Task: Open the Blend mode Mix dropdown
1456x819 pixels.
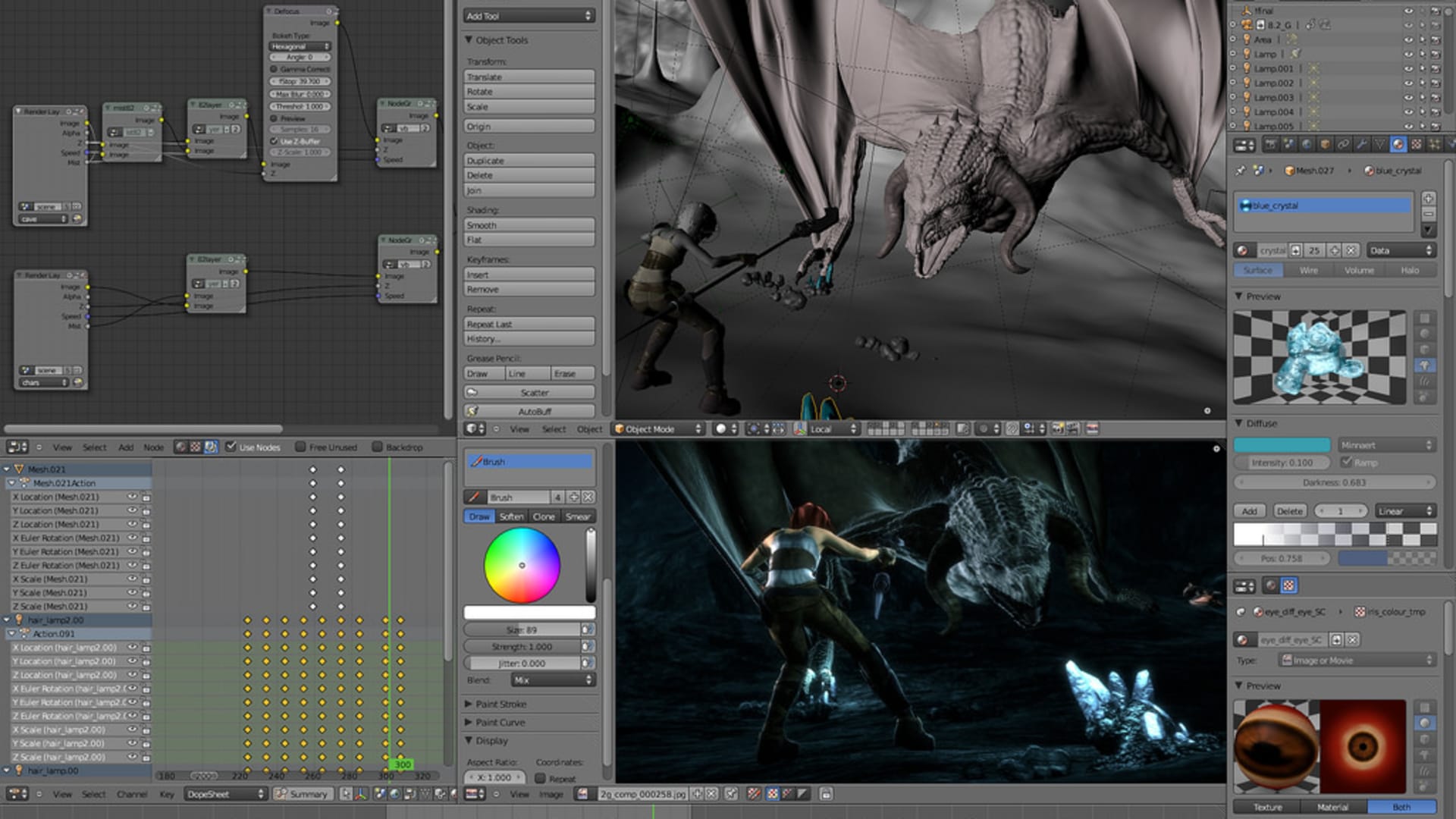Action: 552,680
